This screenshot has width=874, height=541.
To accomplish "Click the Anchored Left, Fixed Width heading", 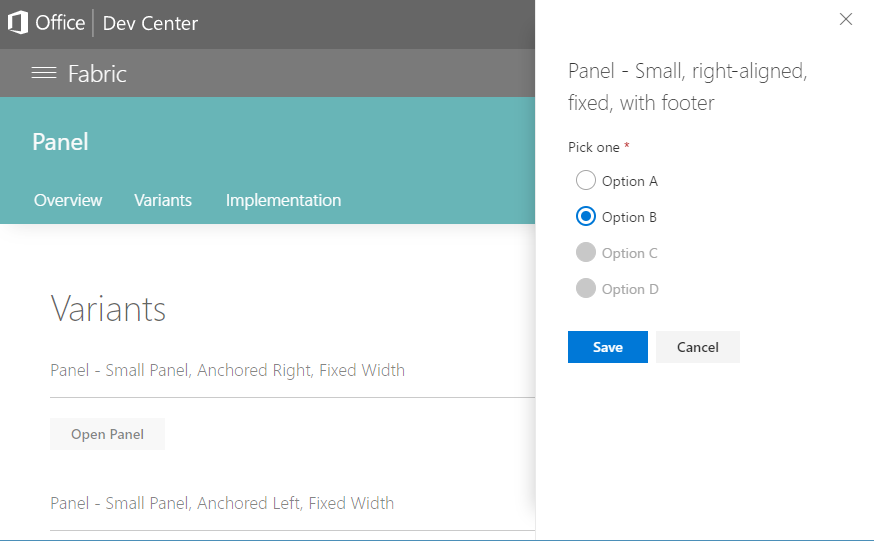I will (x=222, y=503).
